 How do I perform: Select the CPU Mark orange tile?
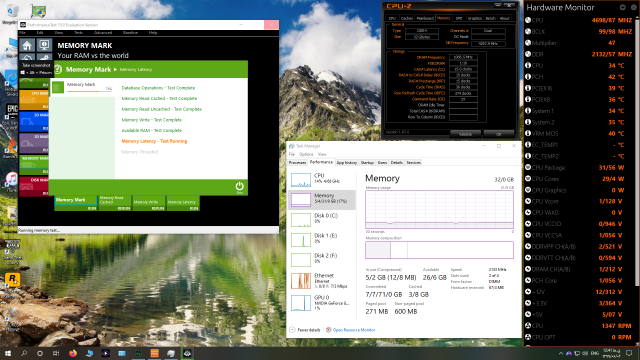pyautogui.click(x=34, y=100)
